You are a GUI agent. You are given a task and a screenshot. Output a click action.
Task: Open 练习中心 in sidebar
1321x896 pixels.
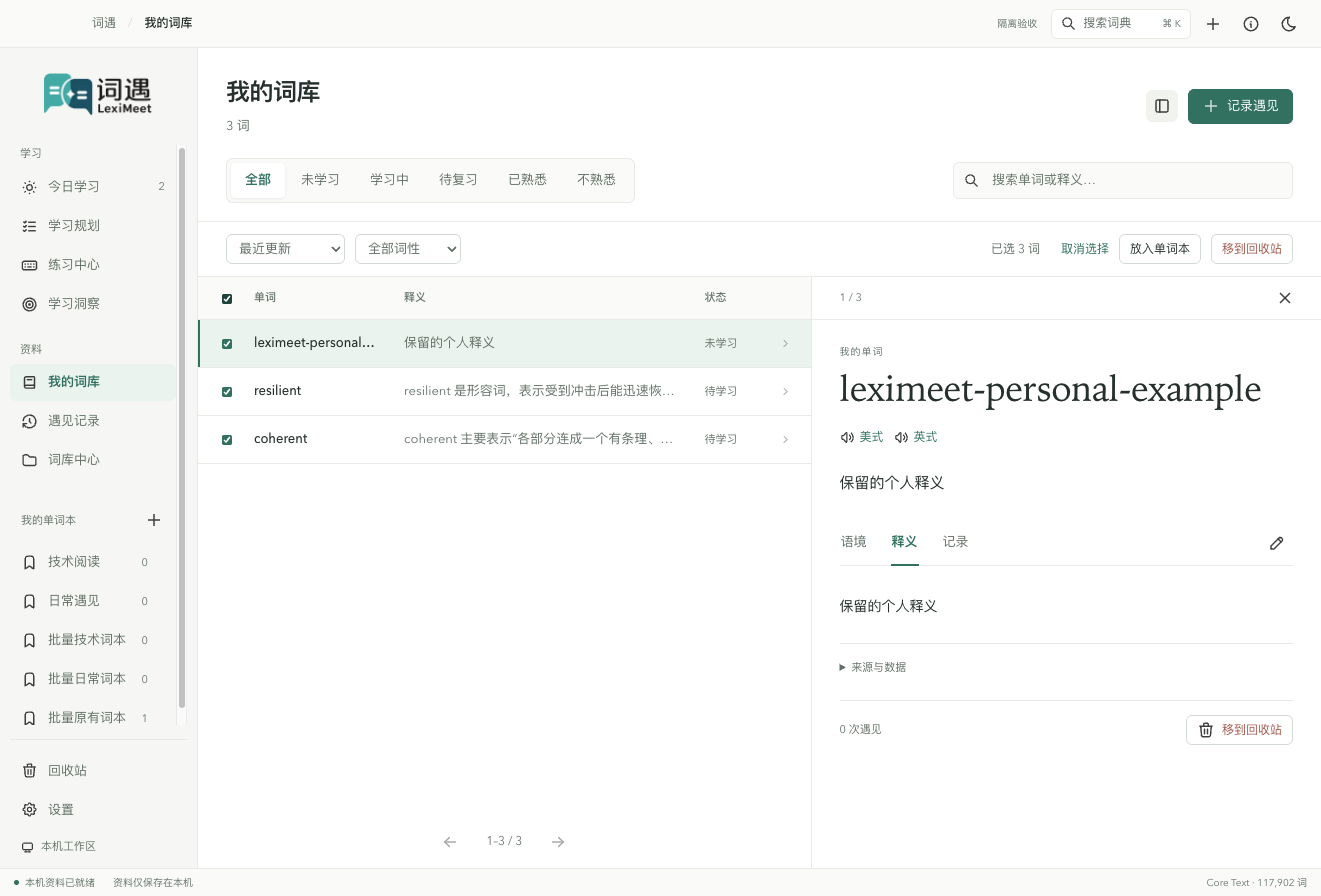93,265
